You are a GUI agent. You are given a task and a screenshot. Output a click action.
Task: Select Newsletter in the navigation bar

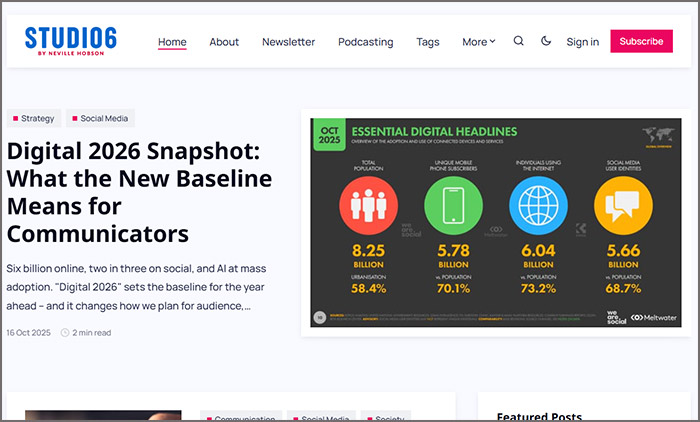pyautogui.click(x=288, y=42)
